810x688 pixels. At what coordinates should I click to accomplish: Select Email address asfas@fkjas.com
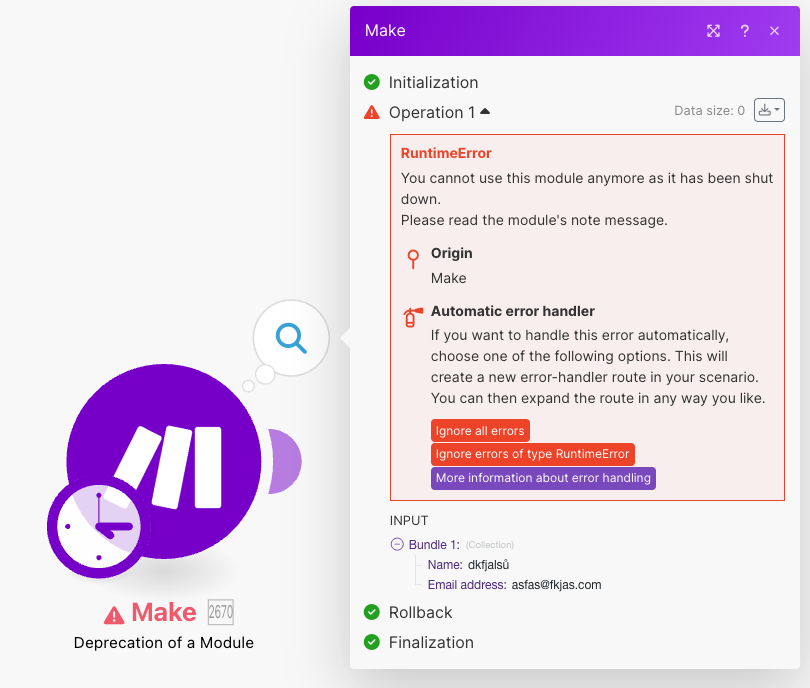click(556, 585)
